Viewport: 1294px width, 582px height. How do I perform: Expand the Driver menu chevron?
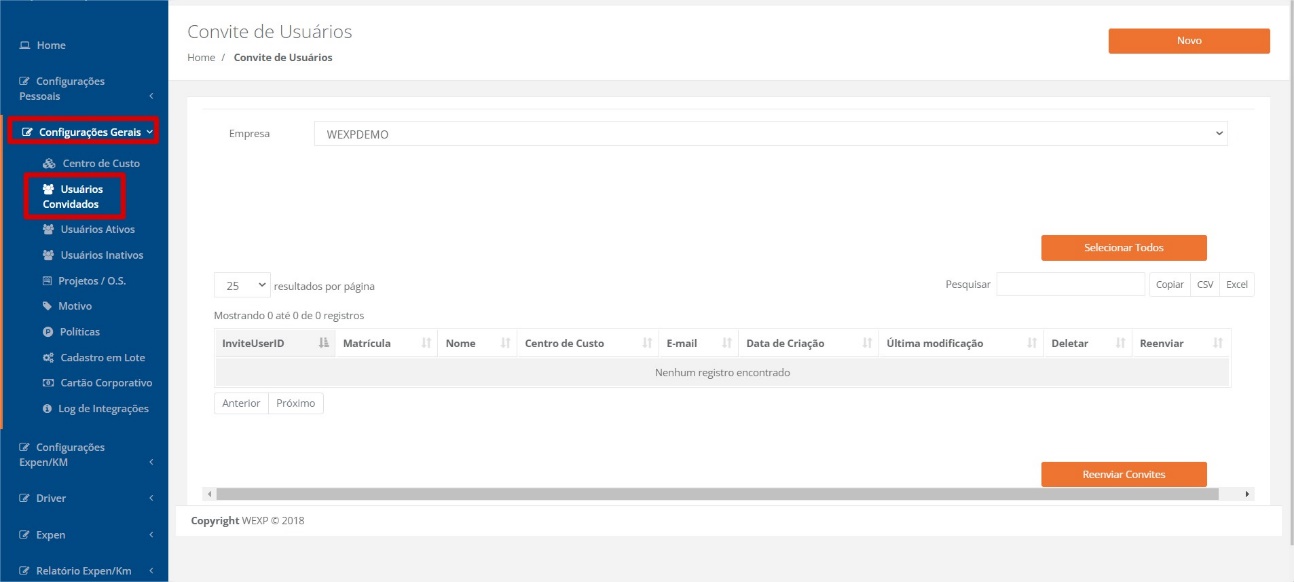click(151, 498)
